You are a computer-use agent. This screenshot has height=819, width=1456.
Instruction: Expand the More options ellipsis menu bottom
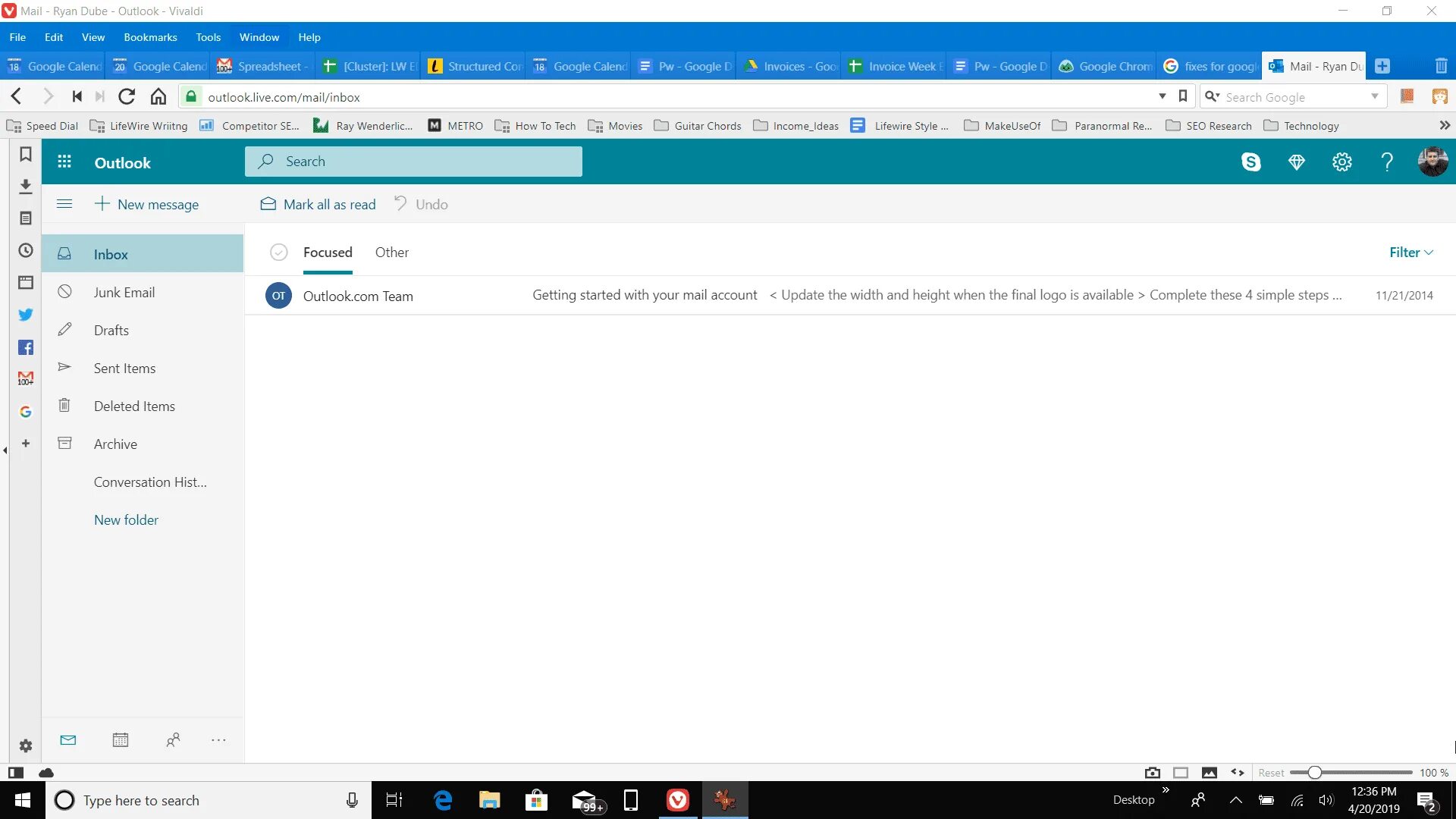coord(219,740)
